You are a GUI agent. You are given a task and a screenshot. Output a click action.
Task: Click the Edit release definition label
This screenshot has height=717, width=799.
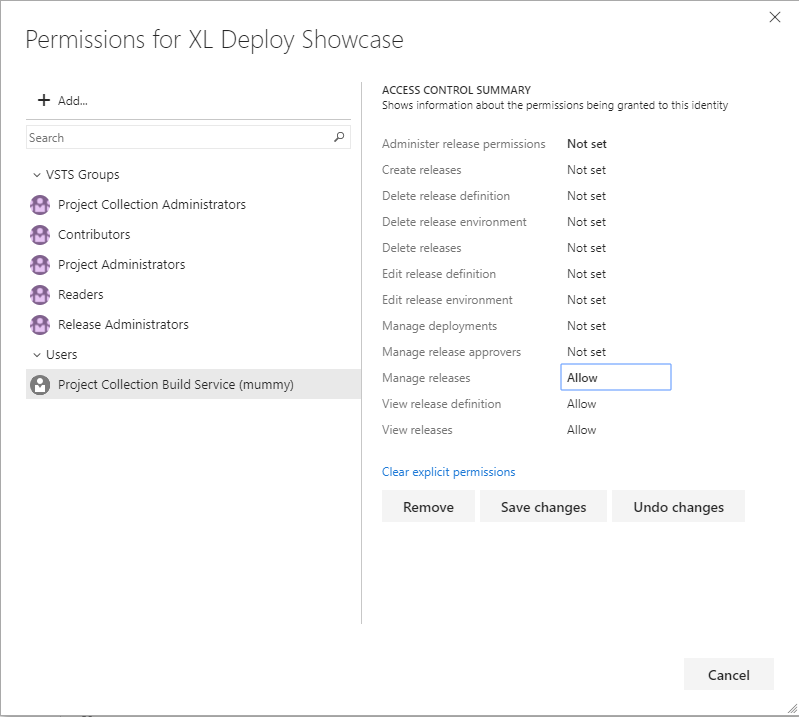pyautogui.click(x=439, y=274)
